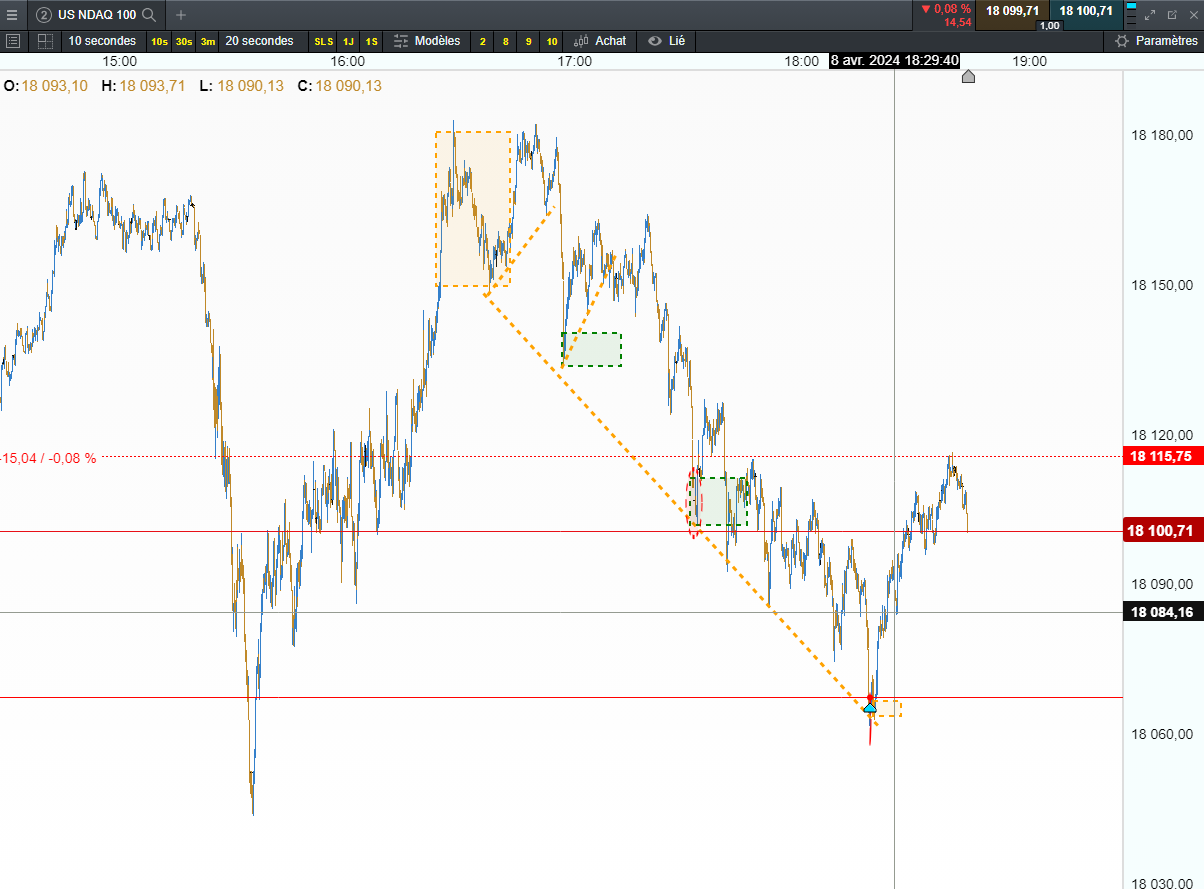
Task: Select the gray time axis marker
Action: (968, 76)
